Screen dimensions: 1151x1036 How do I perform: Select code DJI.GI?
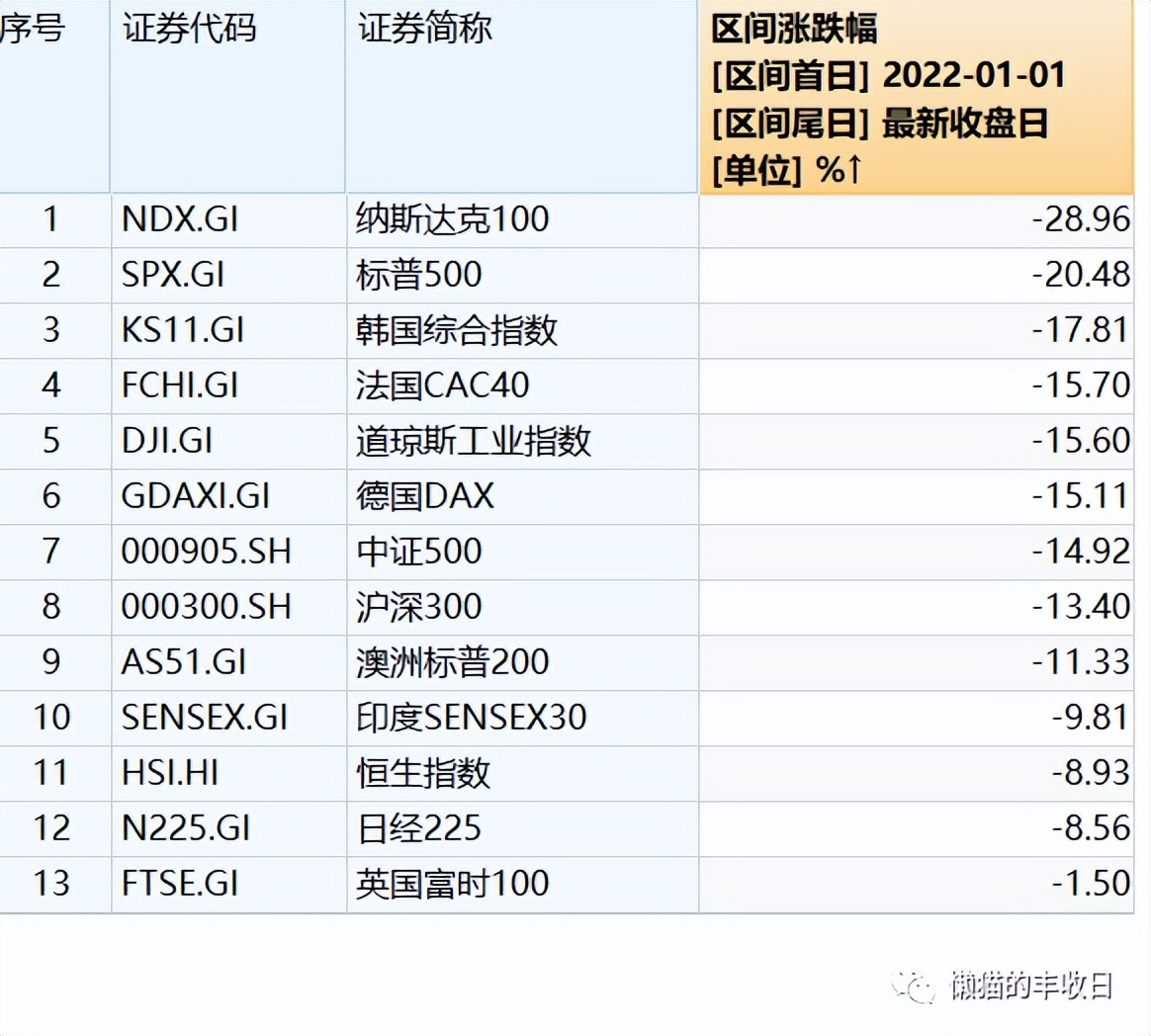coord(167,441)
